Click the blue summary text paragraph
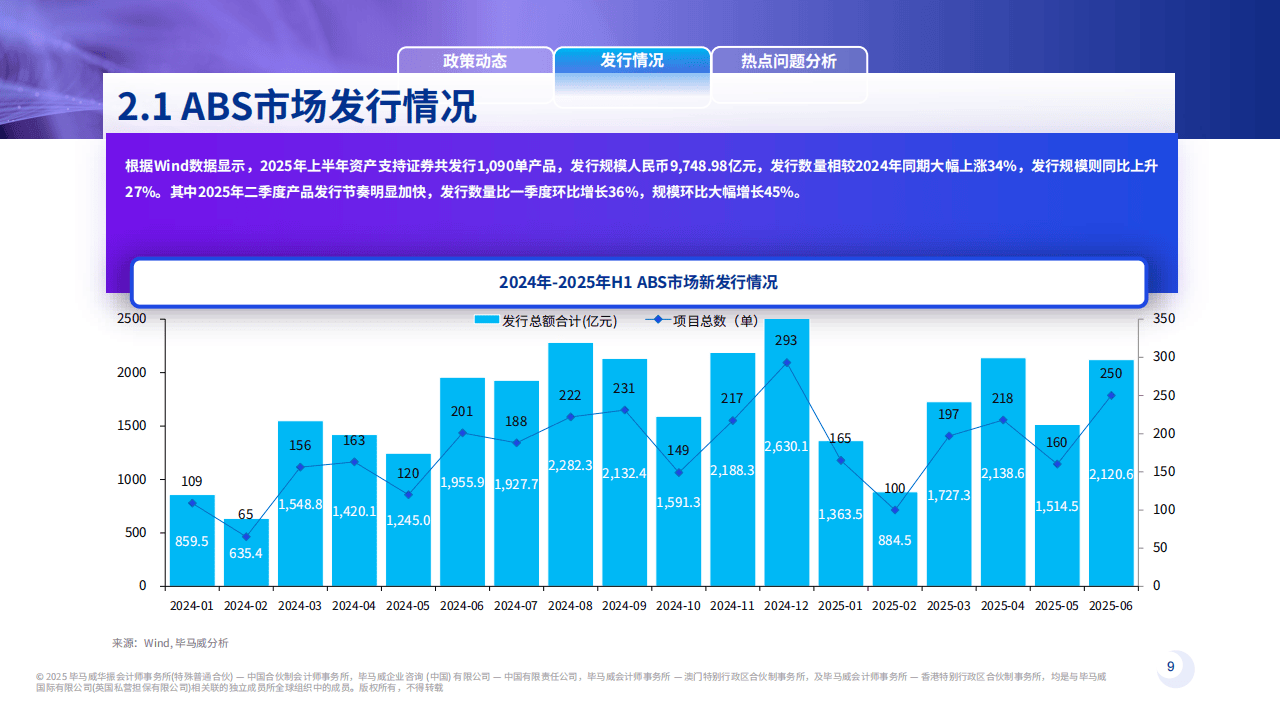1280x720 pixels. (x=640, y=180)
